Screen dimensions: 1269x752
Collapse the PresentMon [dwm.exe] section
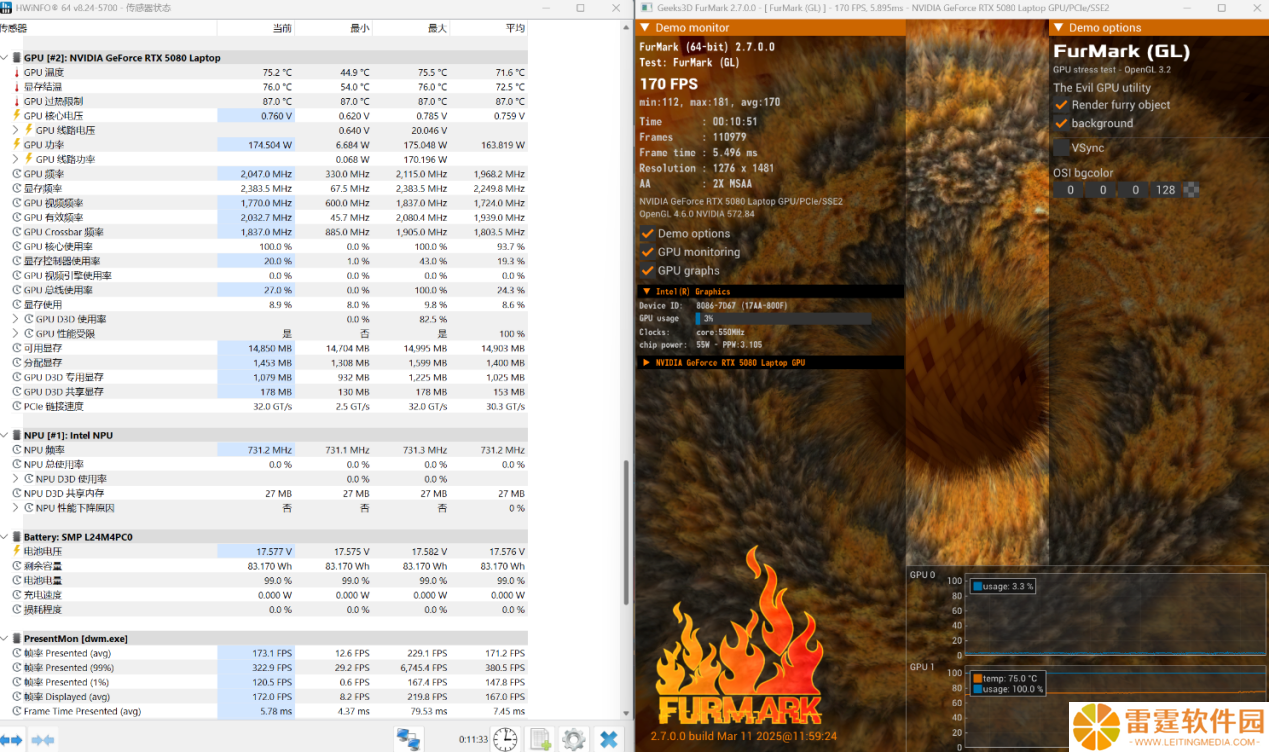[x=5, y=638]
